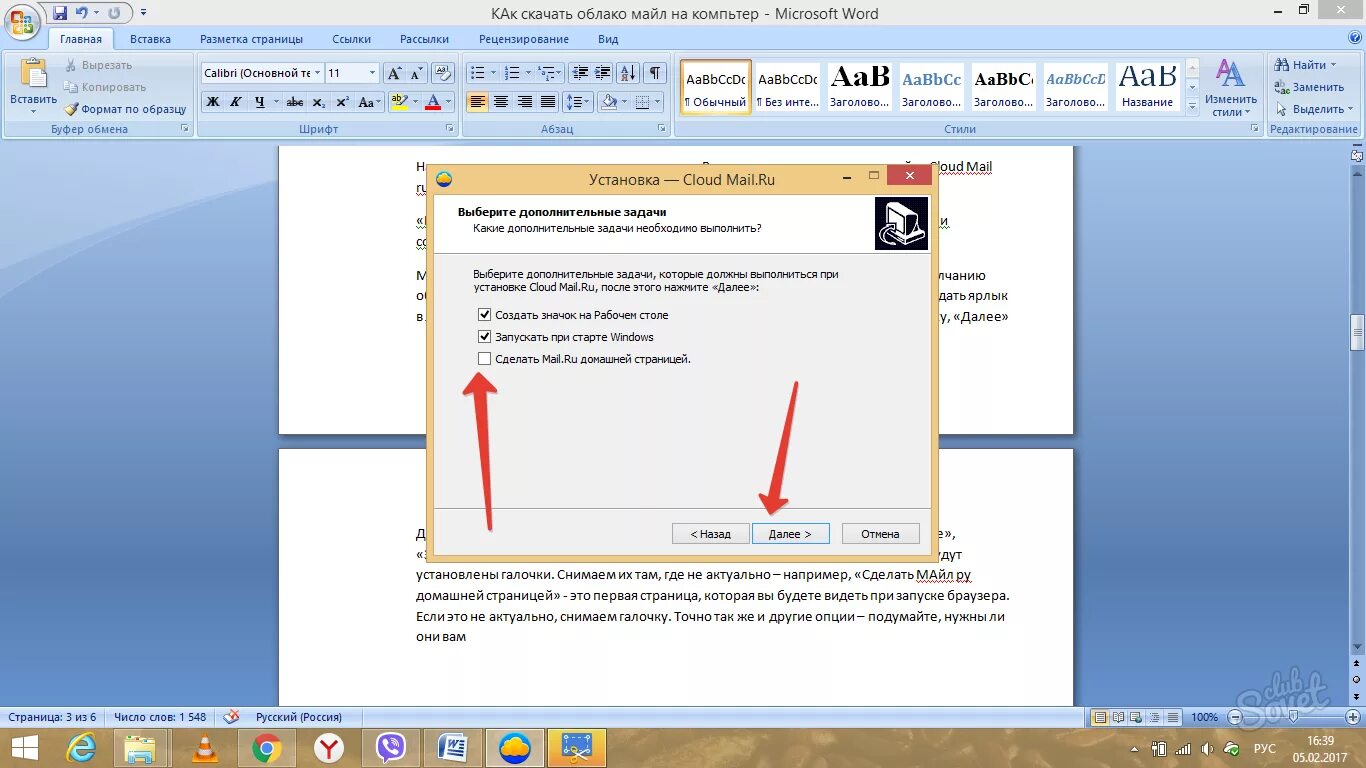Pick text highlight color (yellow)

coord(399,102)
